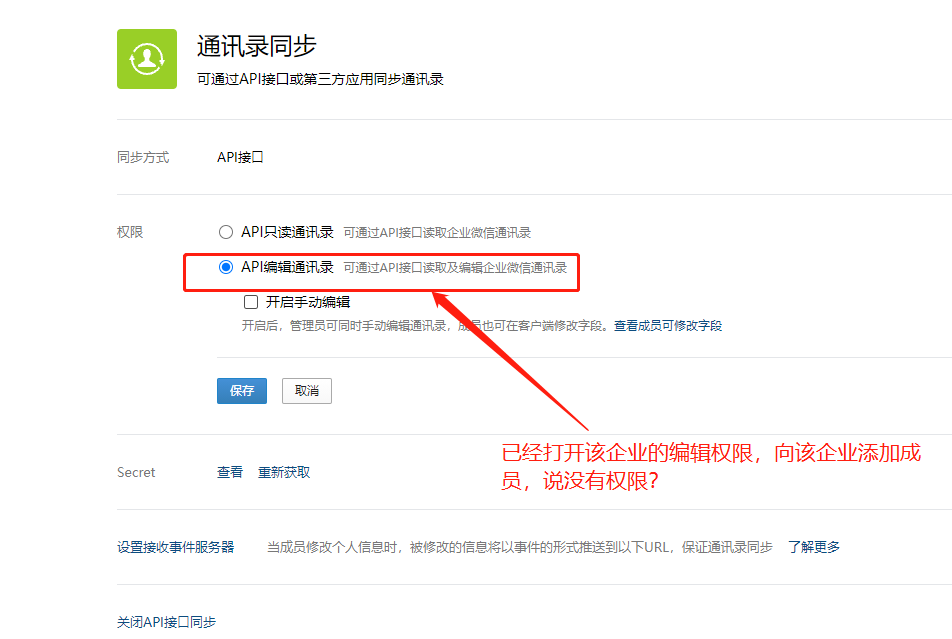Image resolution: width=952 pixels, height=639 pixels.
Task: Click the 同步方式 row label
Action: [x=143, y=157]
